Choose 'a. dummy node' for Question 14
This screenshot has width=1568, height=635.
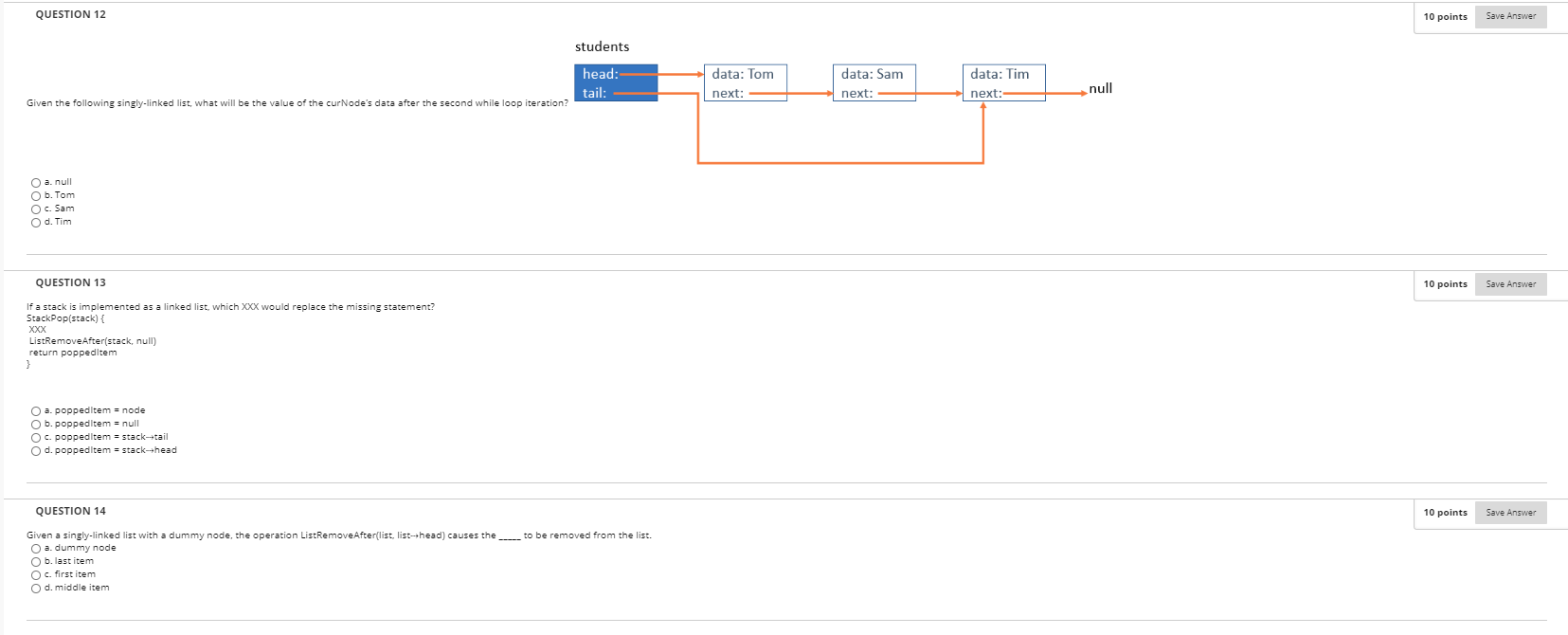point(36,549)
